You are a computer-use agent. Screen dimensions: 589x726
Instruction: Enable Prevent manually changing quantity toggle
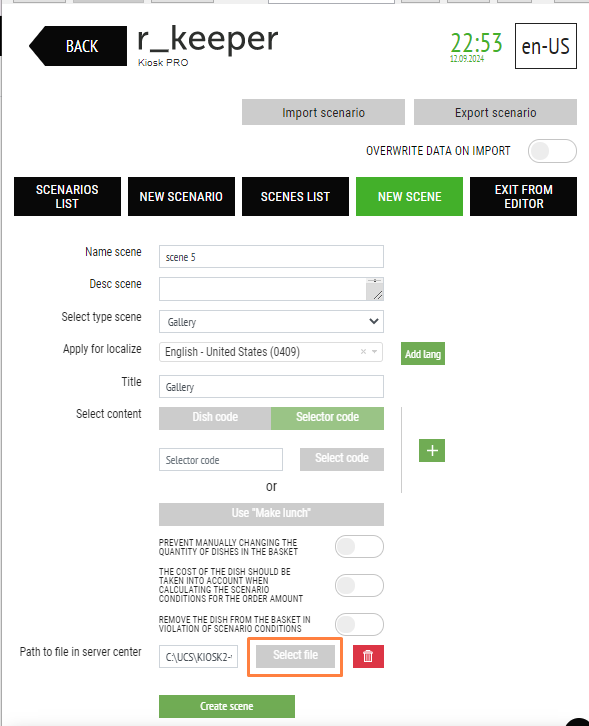point(359,547)
